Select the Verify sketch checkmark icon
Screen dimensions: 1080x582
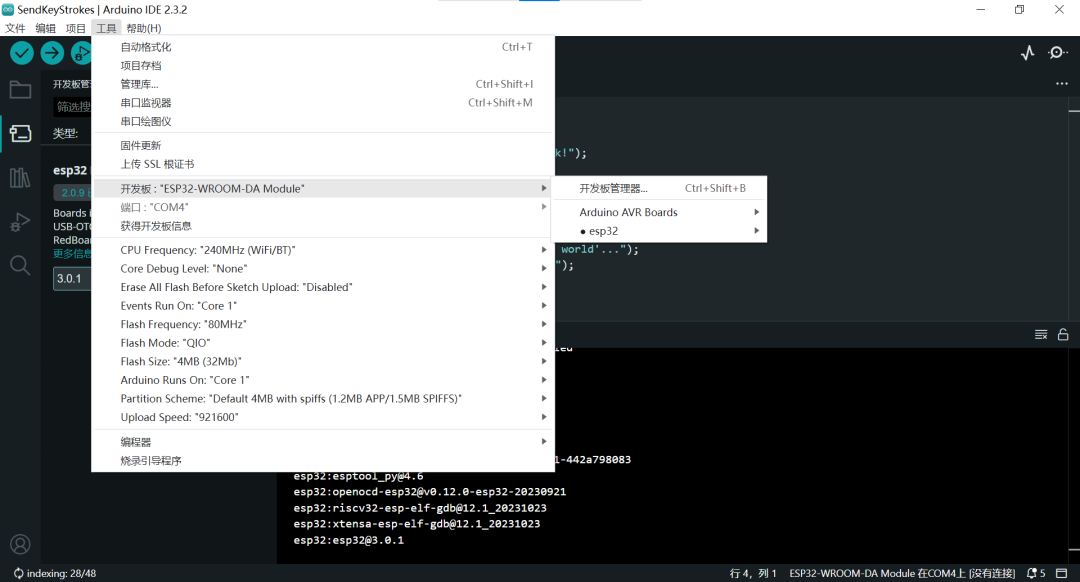21,53
